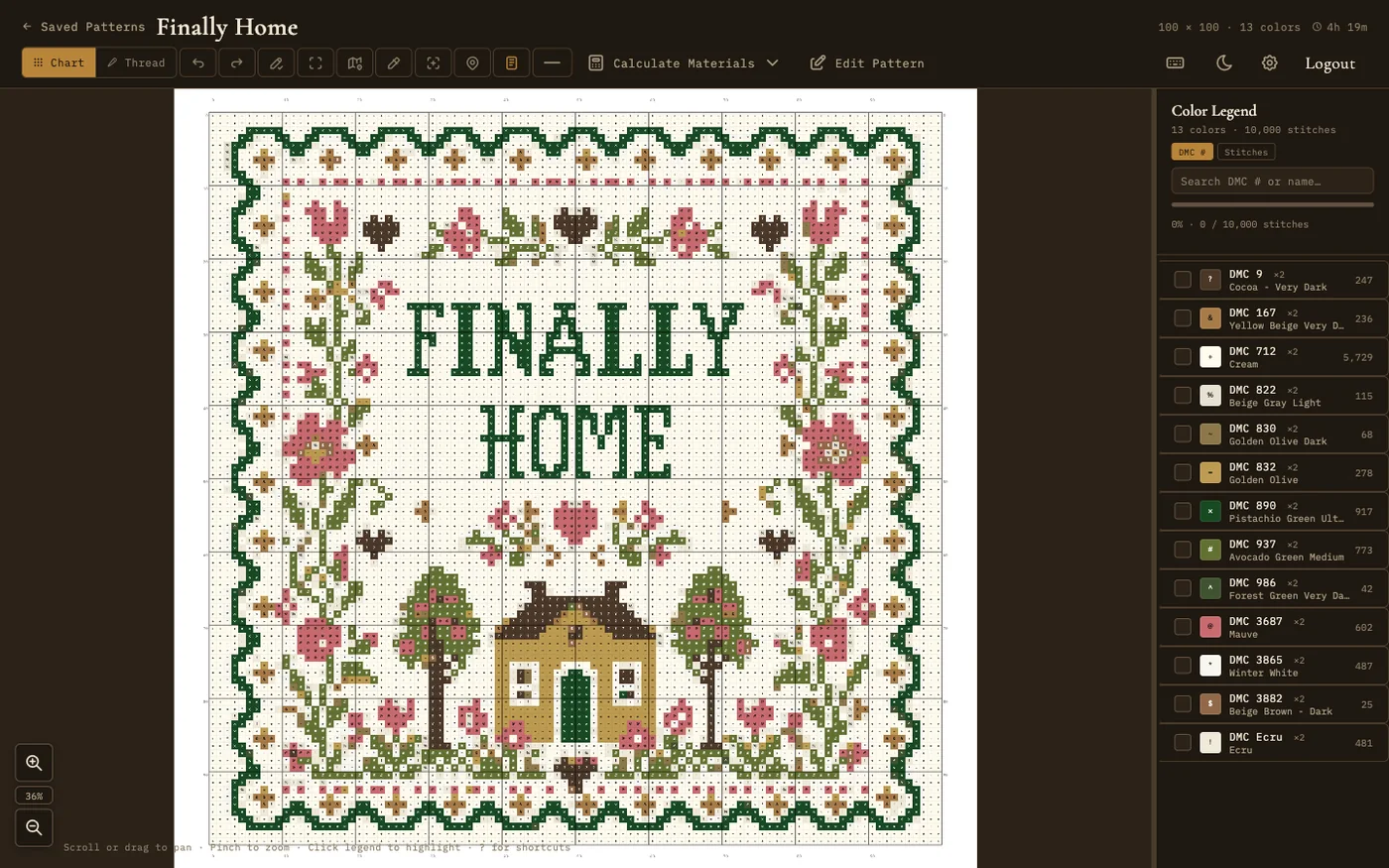Zoom in with magnifier plus icon
Screen dimensions: 1389x868
click(x=34, y=763)
